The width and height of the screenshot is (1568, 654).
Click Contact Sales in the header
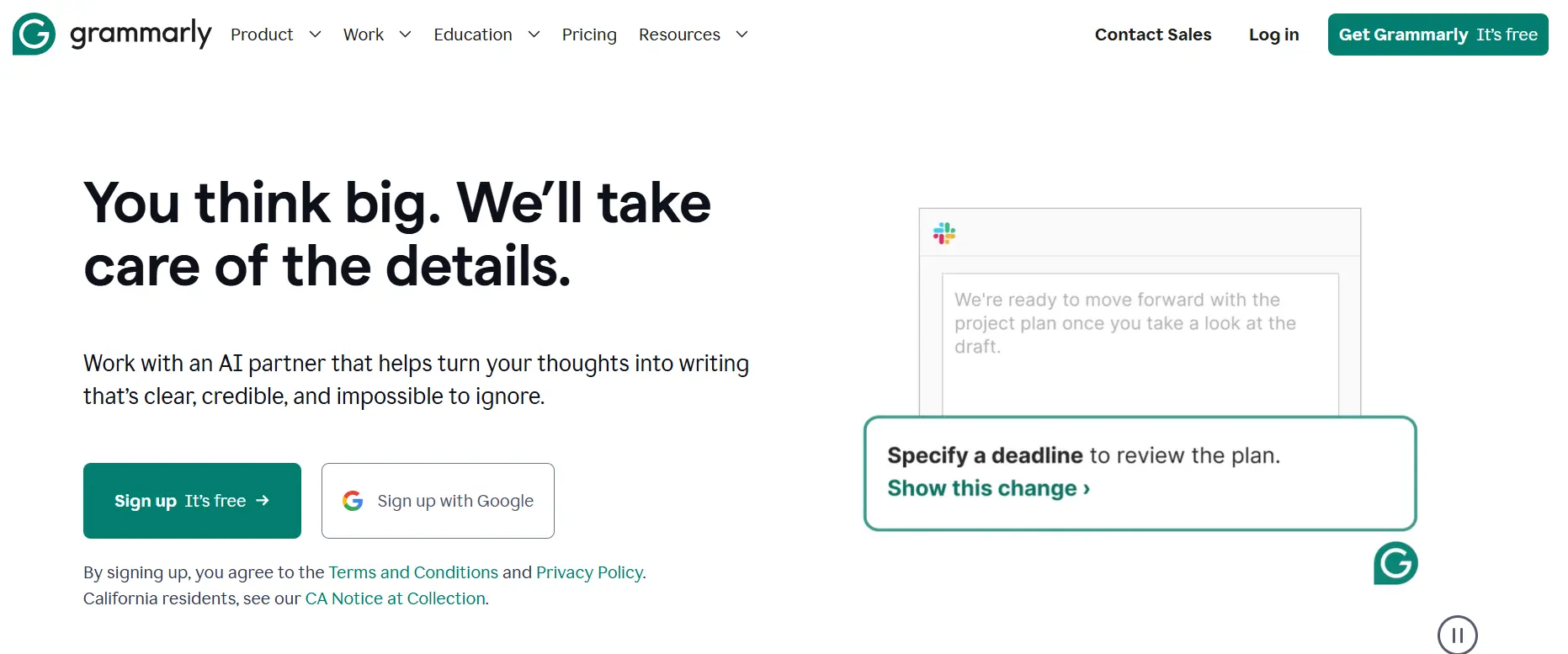pos(1152,35)
